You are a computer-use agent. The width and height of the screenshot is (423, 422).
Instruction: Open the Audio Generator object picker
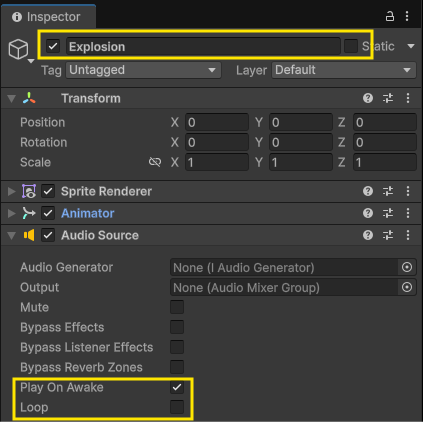pos(407,267)
